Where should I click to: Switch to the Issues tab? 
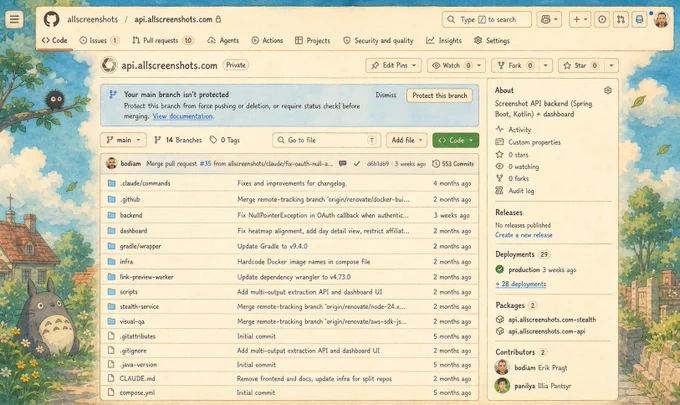99,40
